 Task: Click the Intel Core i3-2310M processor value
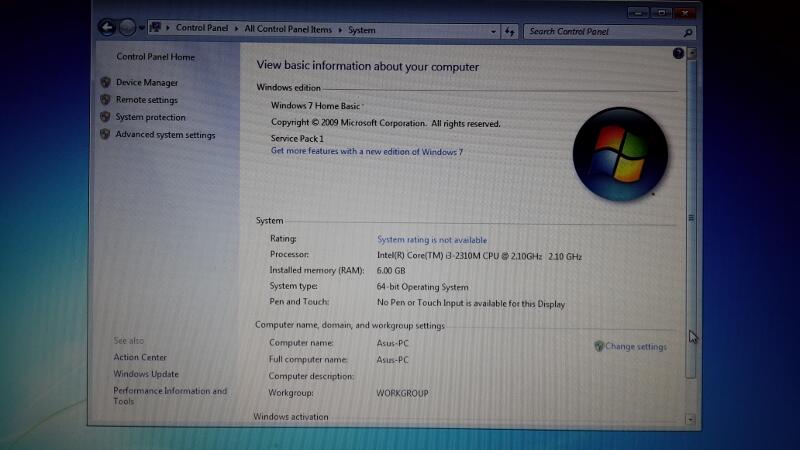(479, 256)
